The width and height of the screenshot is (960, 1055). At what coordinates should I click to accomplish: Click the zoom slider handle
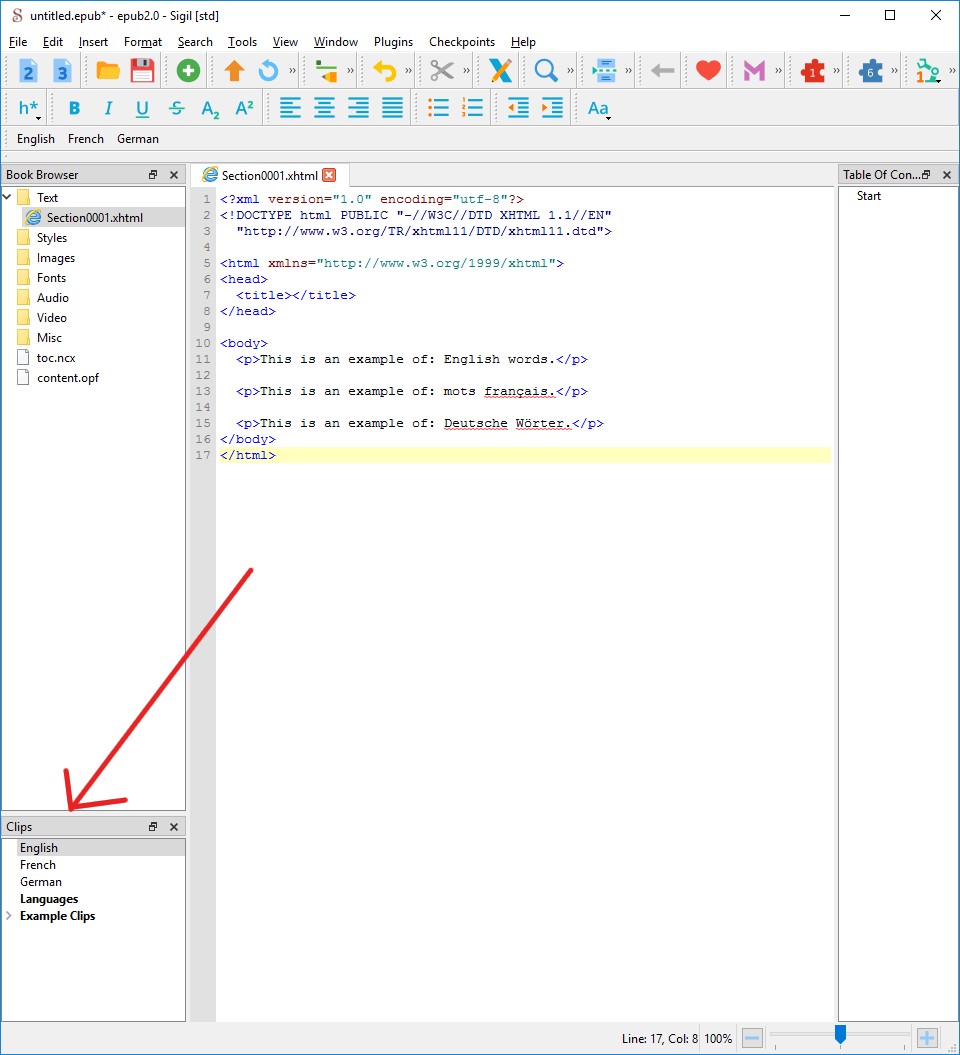coord(840,1035)
